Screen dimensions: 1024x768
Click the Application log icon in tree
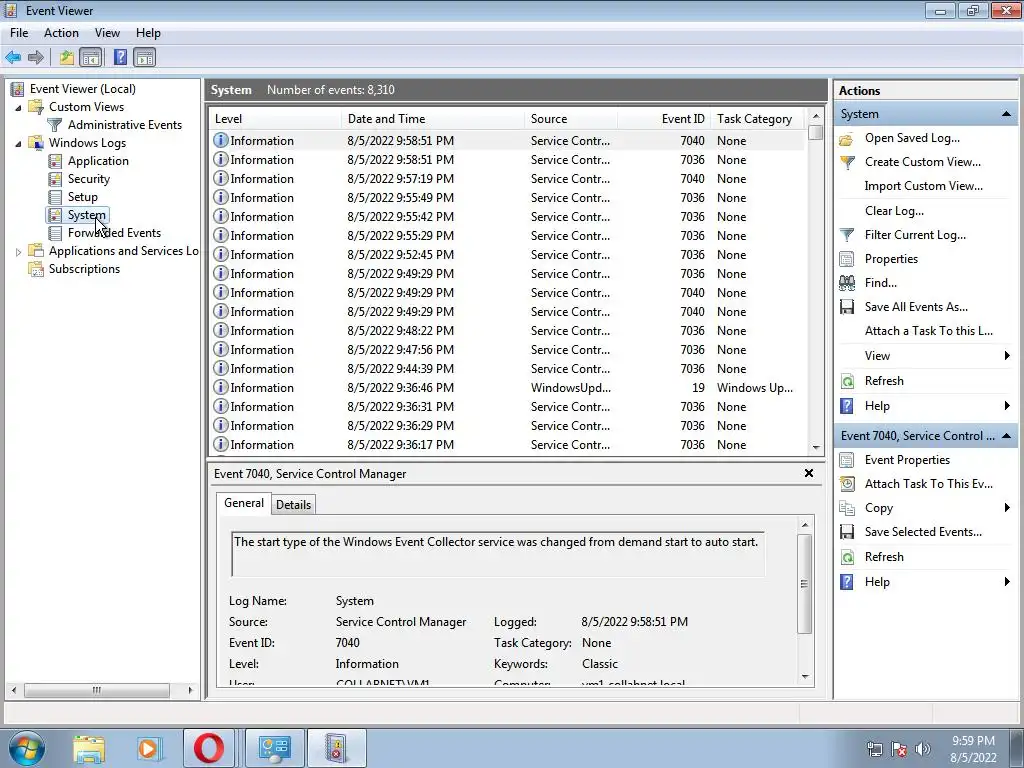click(56, 161)
